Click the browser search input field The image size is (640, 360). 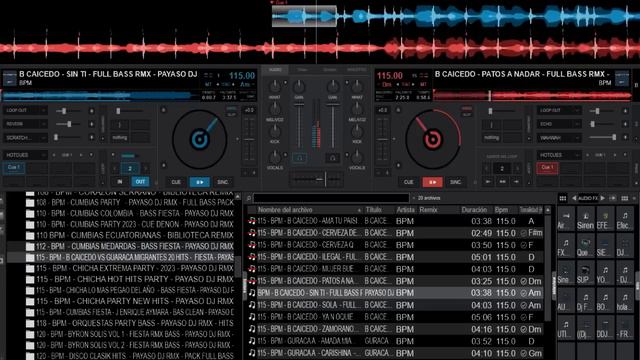pos(331,198)
